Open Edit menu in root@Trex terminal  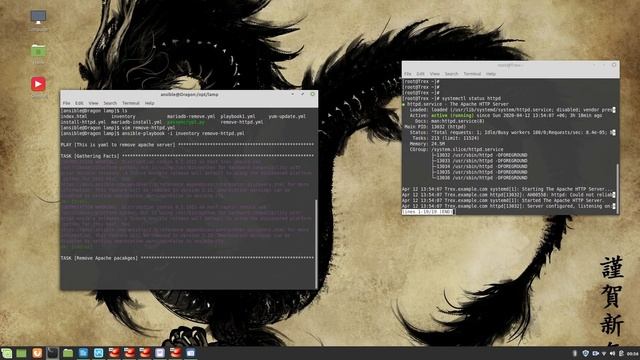click(420, 74)
